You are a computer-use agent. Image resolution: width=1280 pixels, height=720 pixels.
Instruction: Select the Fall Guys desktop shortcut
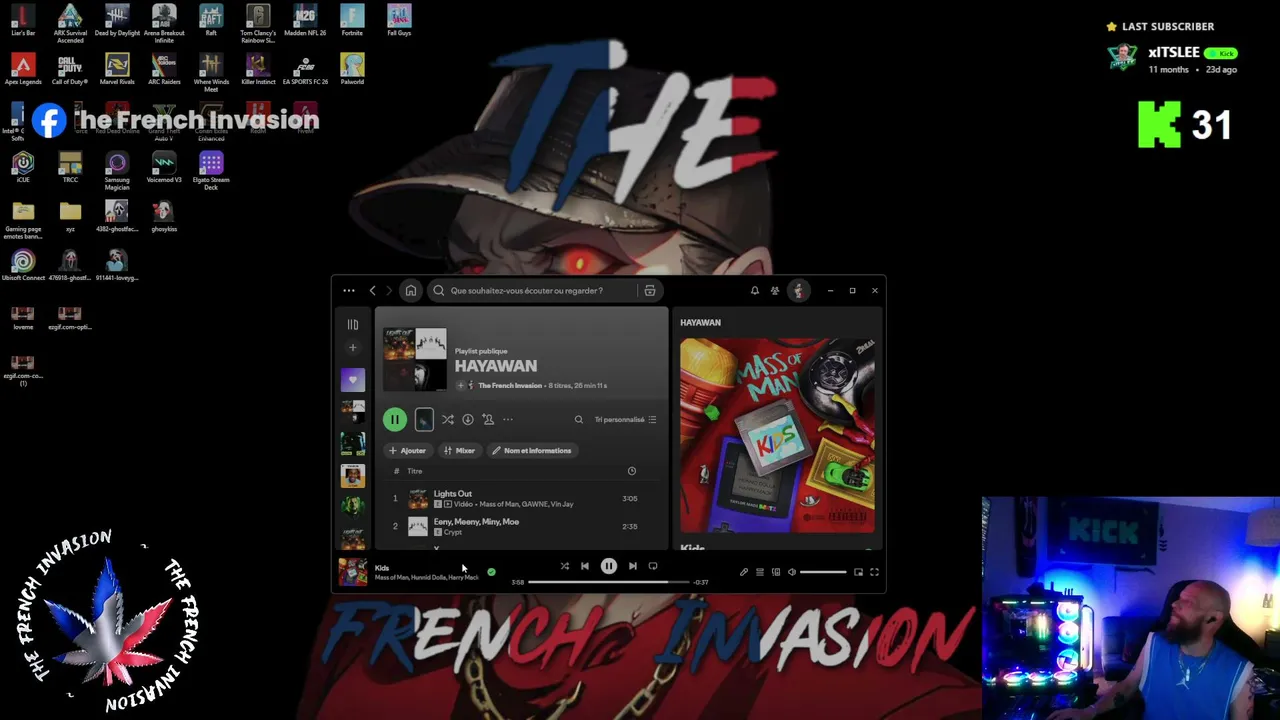coord(399,20)
